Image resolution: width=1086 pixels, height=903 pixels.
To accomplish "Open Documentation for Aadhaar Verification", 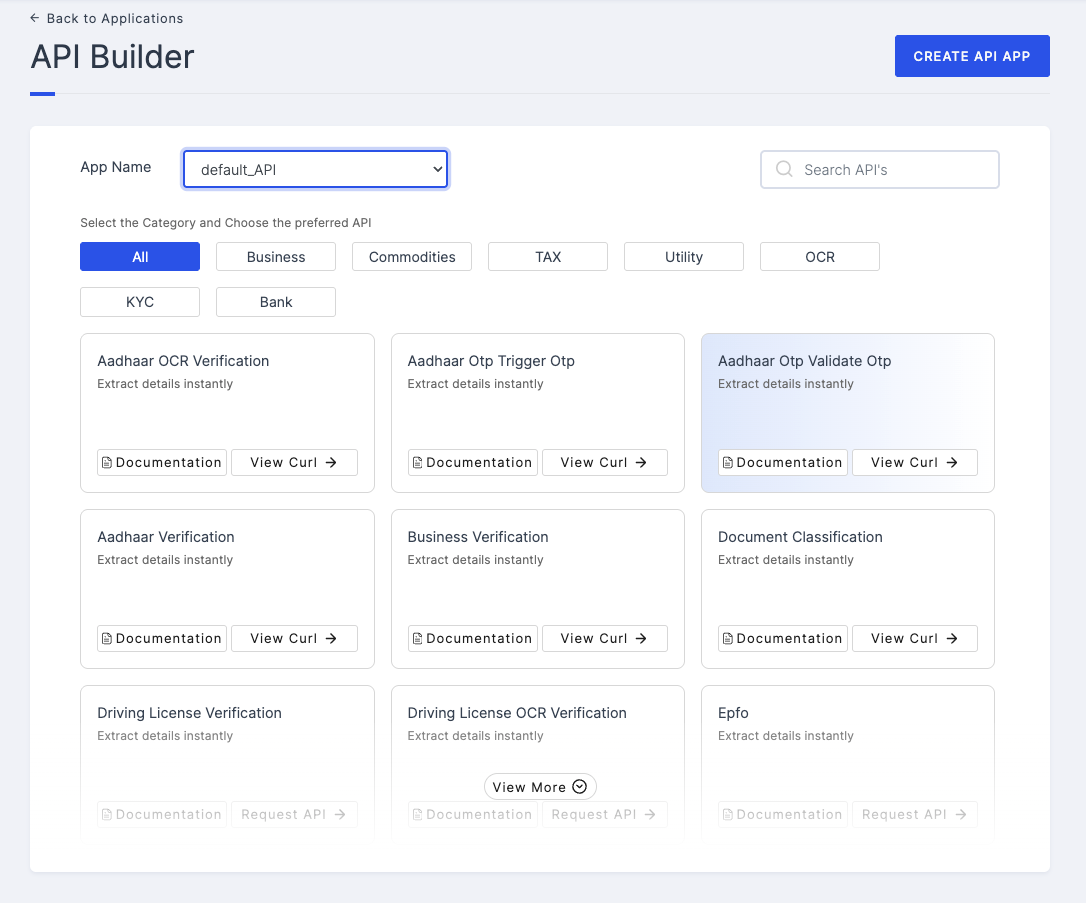I will click(162, 639).
